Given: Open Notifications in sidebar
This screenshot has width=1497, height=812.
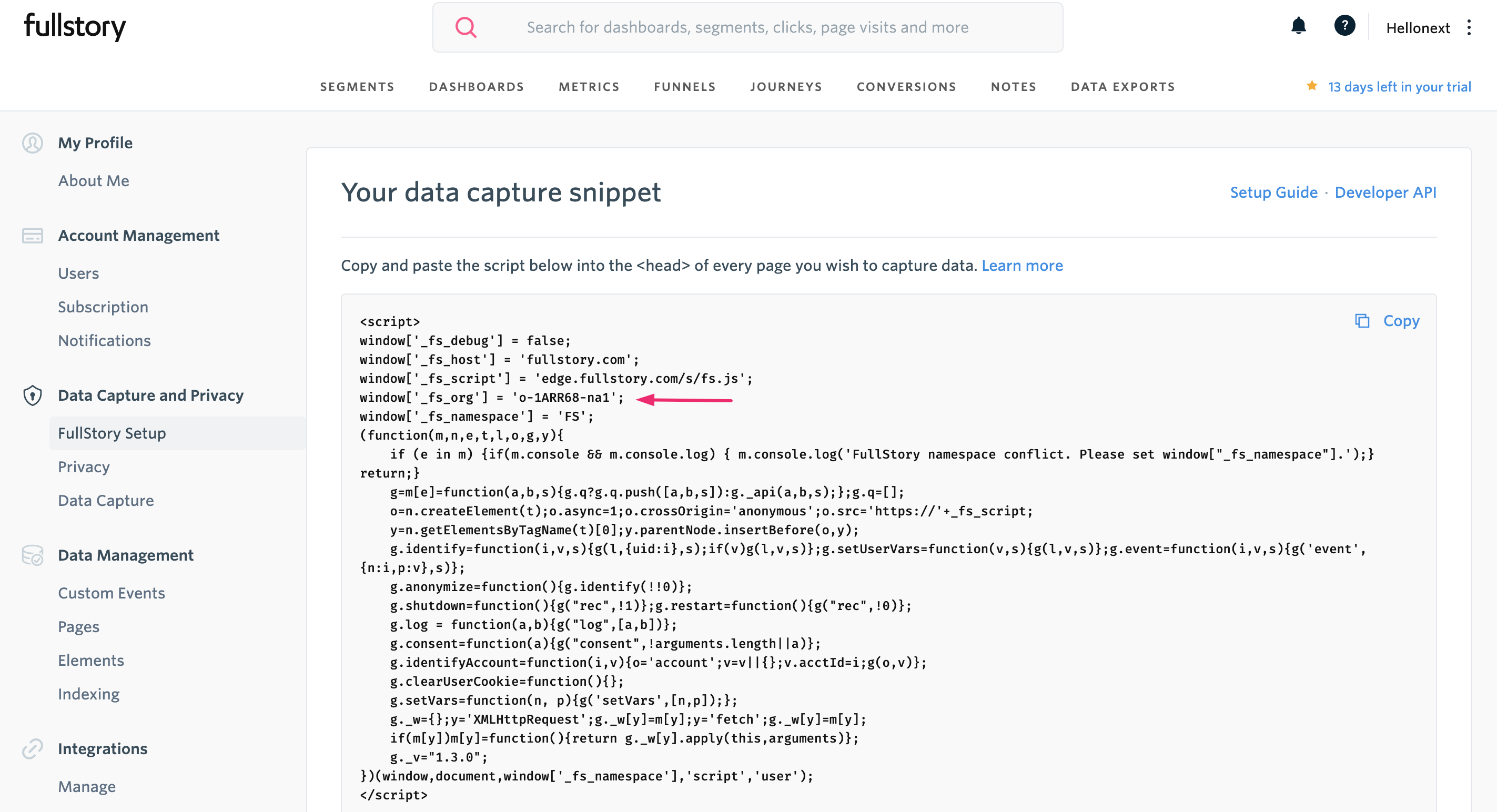Looking at the screenshot, I should 104,340.
